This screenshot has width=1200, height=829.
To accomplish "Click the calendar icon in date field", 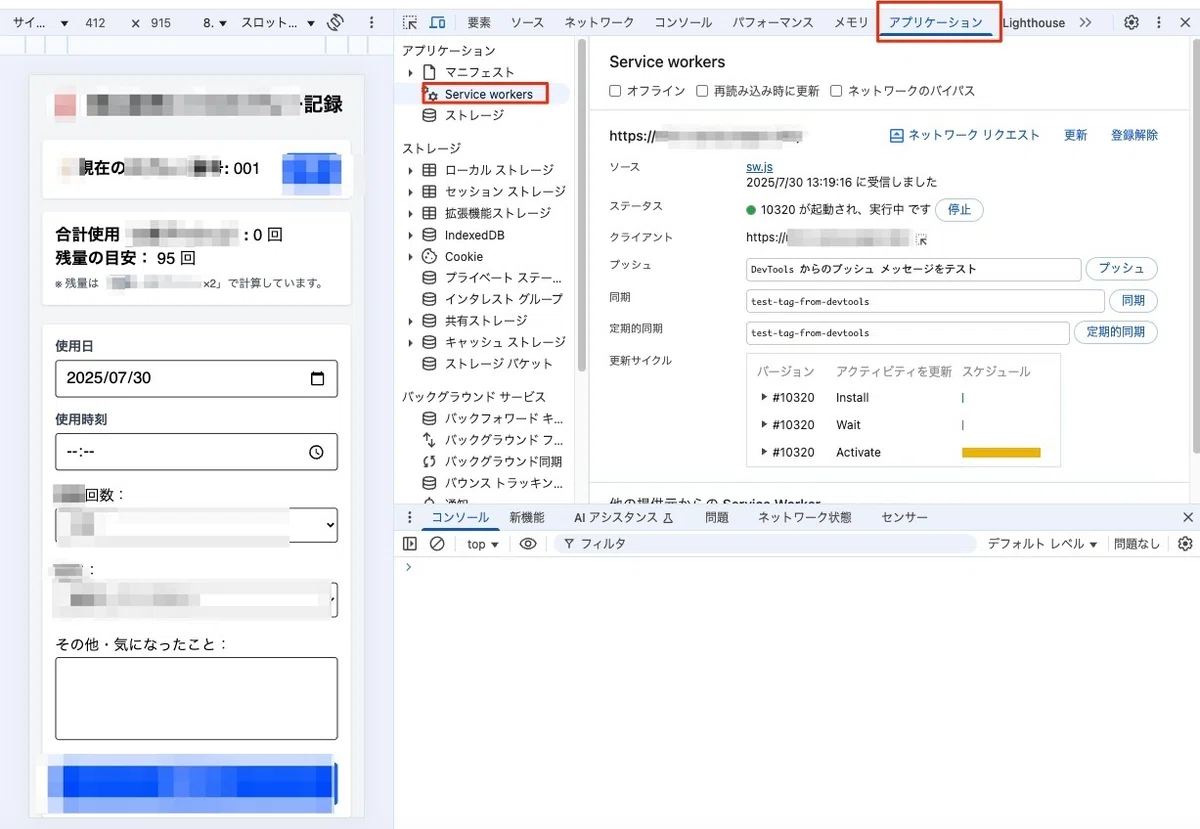I will (x=318, y=379).
